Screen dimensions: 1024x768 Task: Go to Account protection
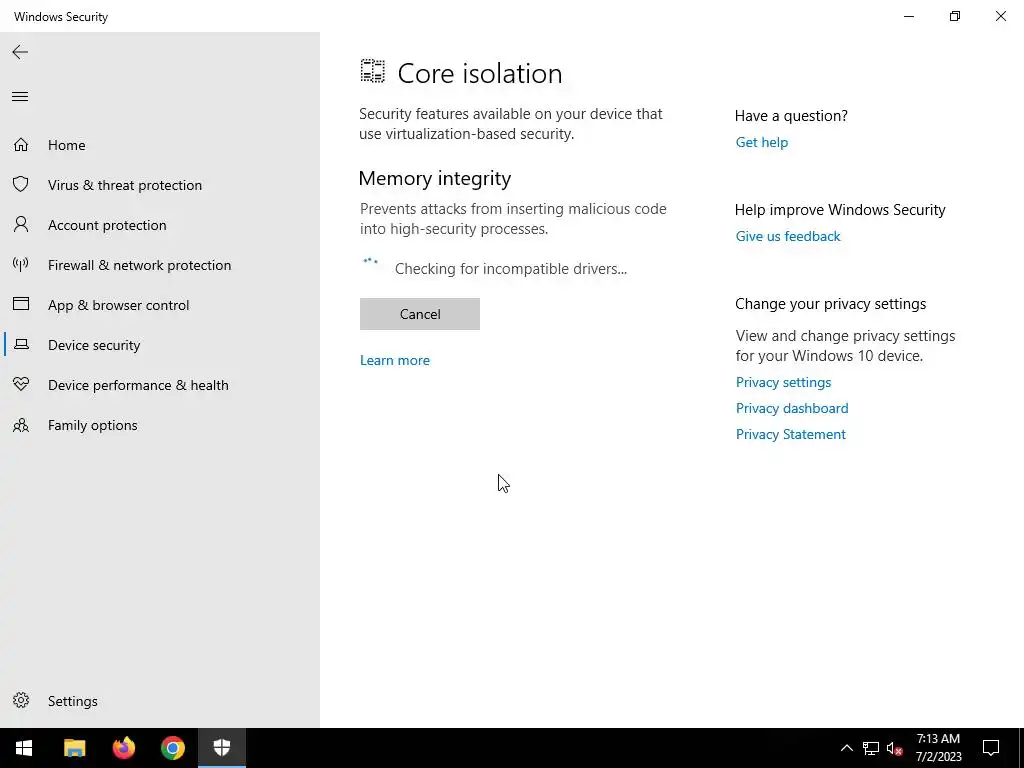(107, 225)
